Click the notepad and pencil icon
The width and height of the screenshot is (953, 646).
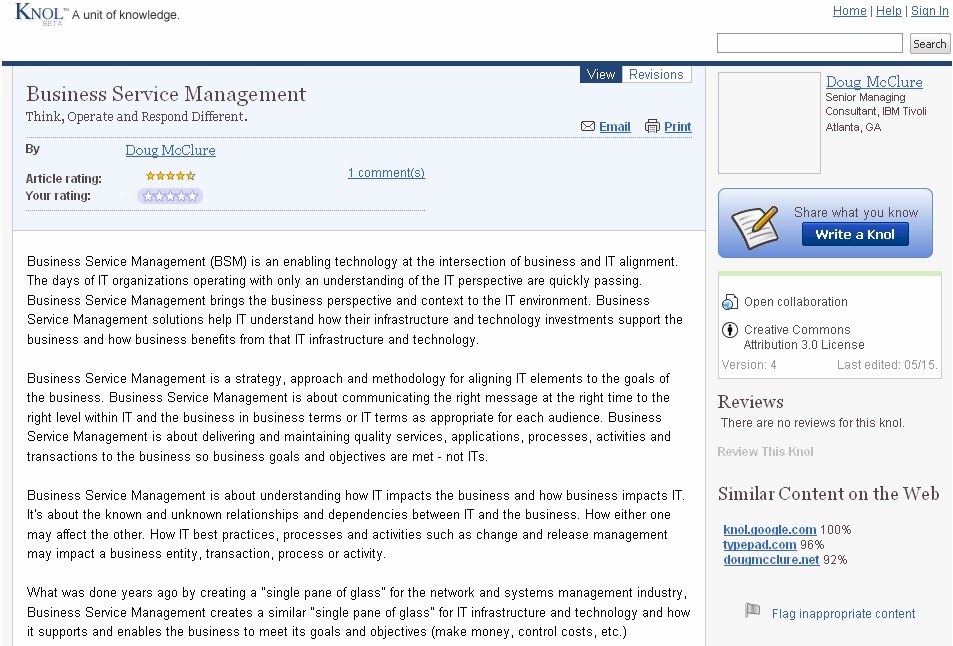pos(755,227)
